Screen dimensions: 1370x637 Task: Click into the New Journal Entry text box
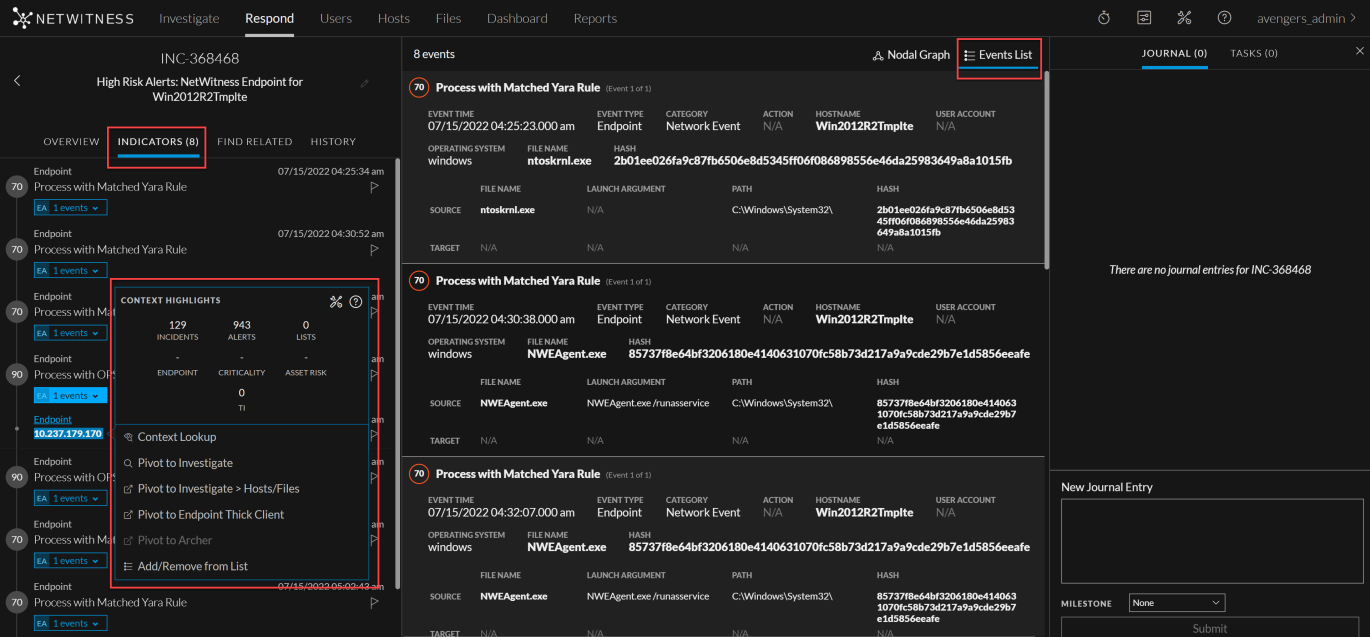[1209, 540]
